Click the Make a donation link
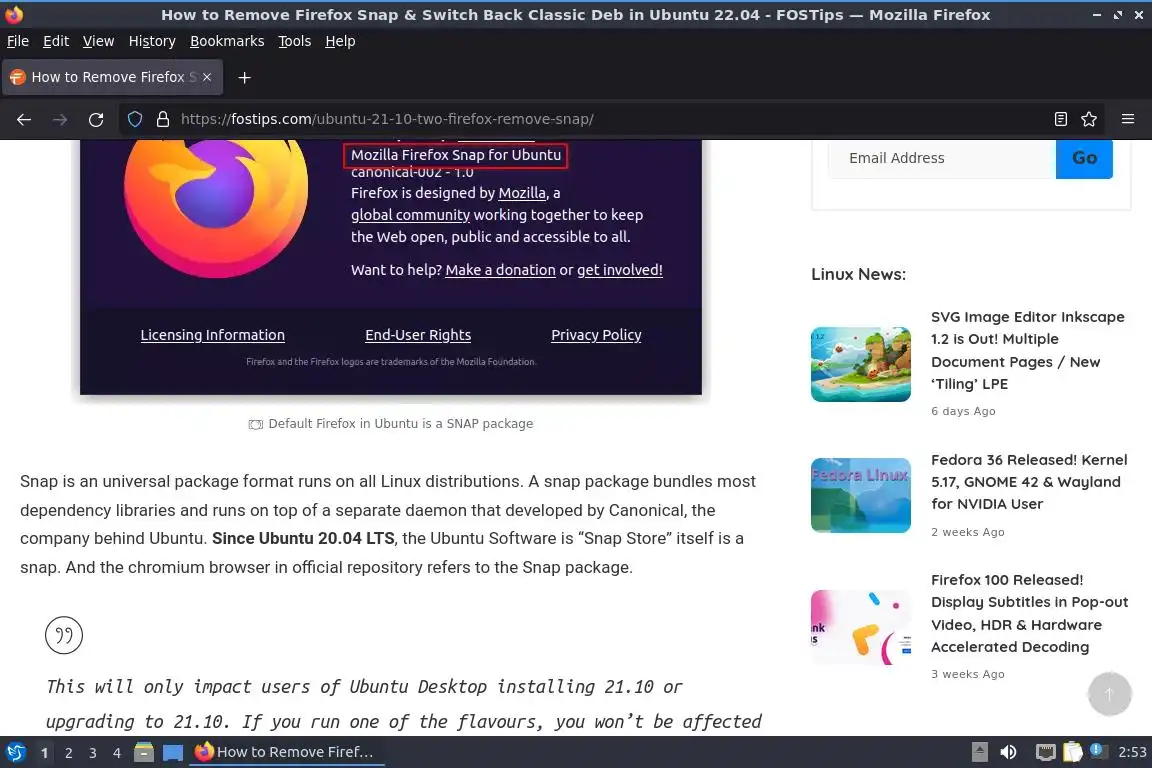This screenshot has height=768, width=1152. tap(500, 270)
